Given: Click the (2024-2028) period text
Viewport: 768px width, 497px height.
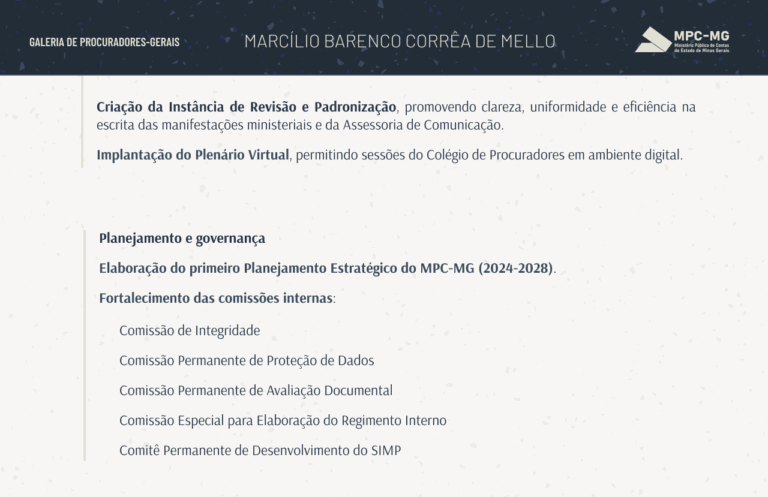Looking at the screenshot, I should coord(516,269).
